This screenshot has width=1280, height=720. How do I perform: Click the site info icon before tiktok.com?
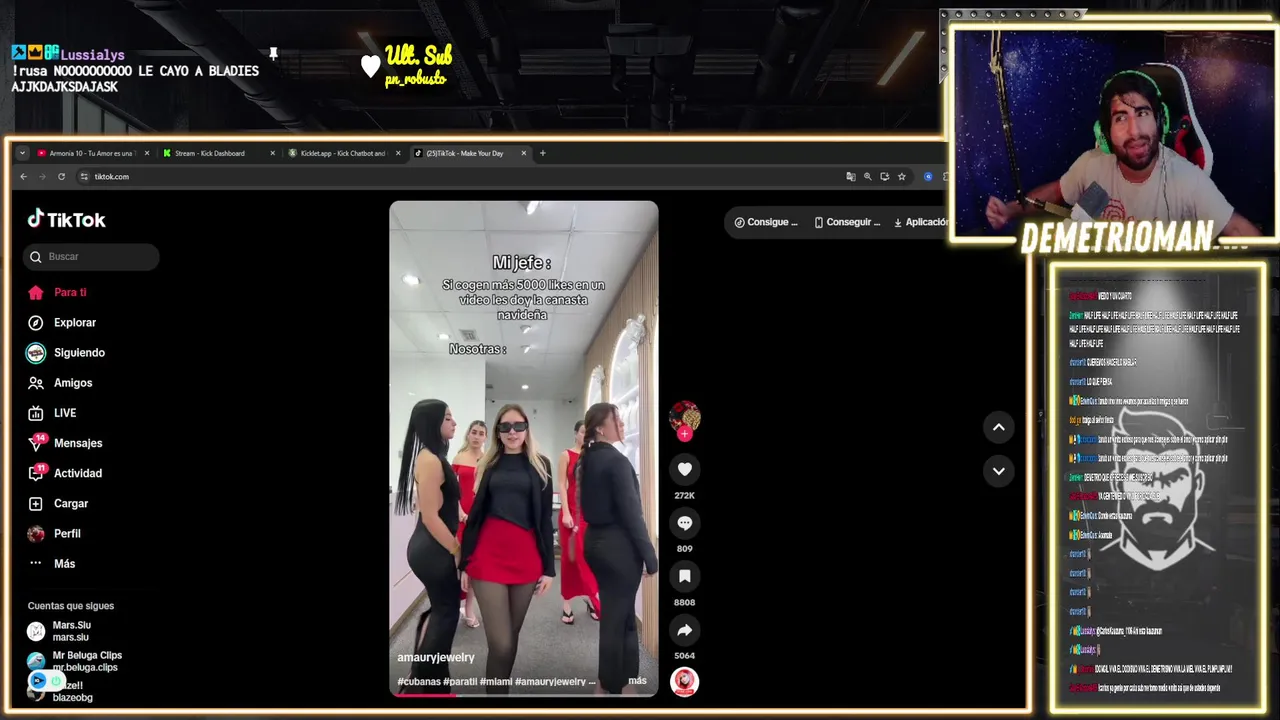[85, 177]
